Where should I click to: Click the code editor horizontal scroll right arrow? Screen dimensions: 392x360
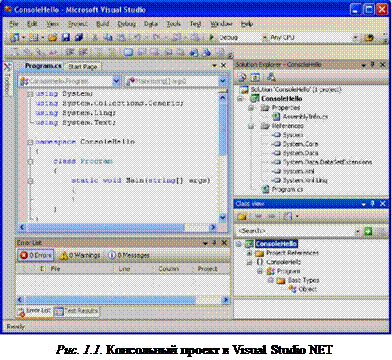pos(212,227)
